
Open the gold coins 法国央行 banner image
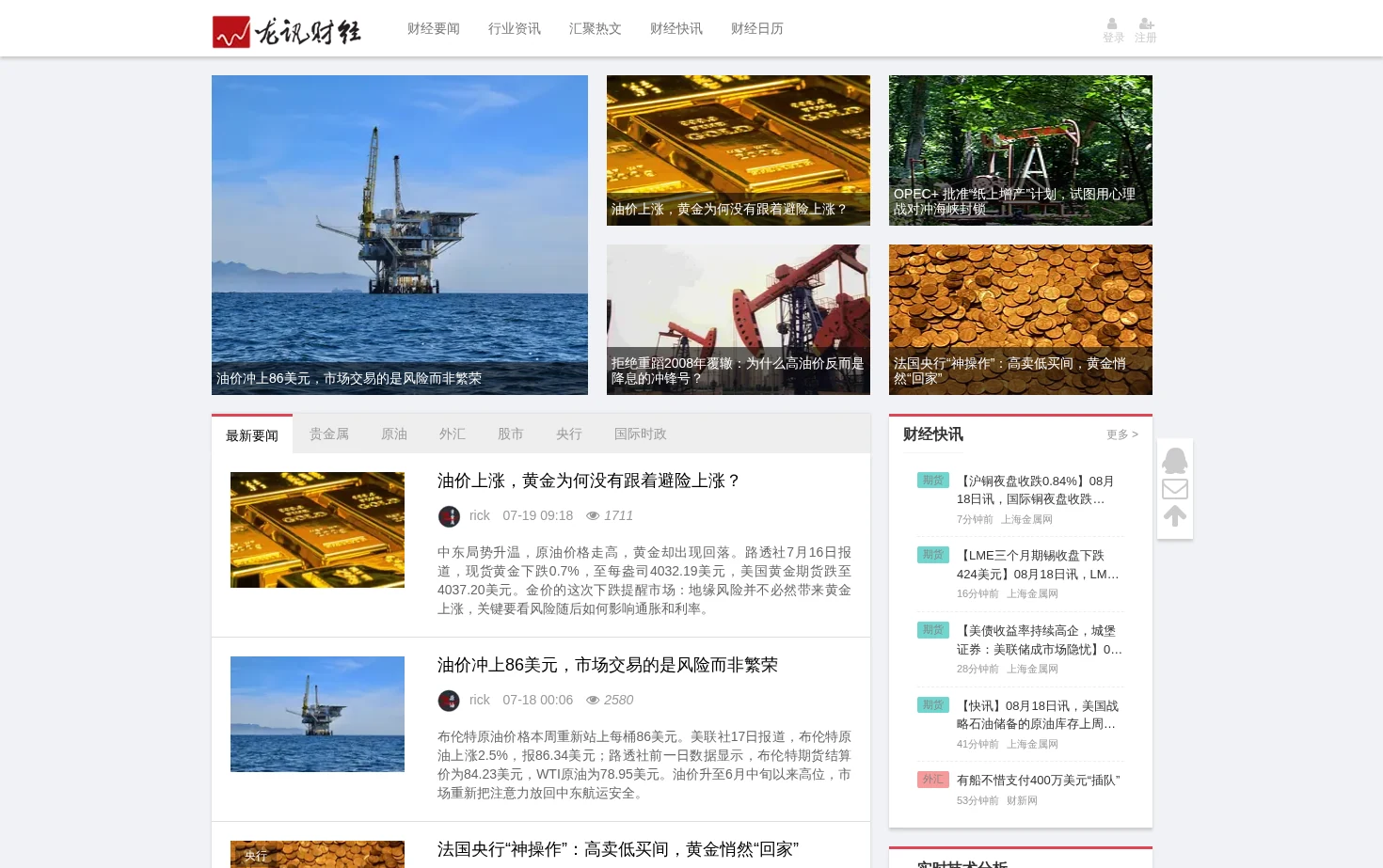(1021, 320)
